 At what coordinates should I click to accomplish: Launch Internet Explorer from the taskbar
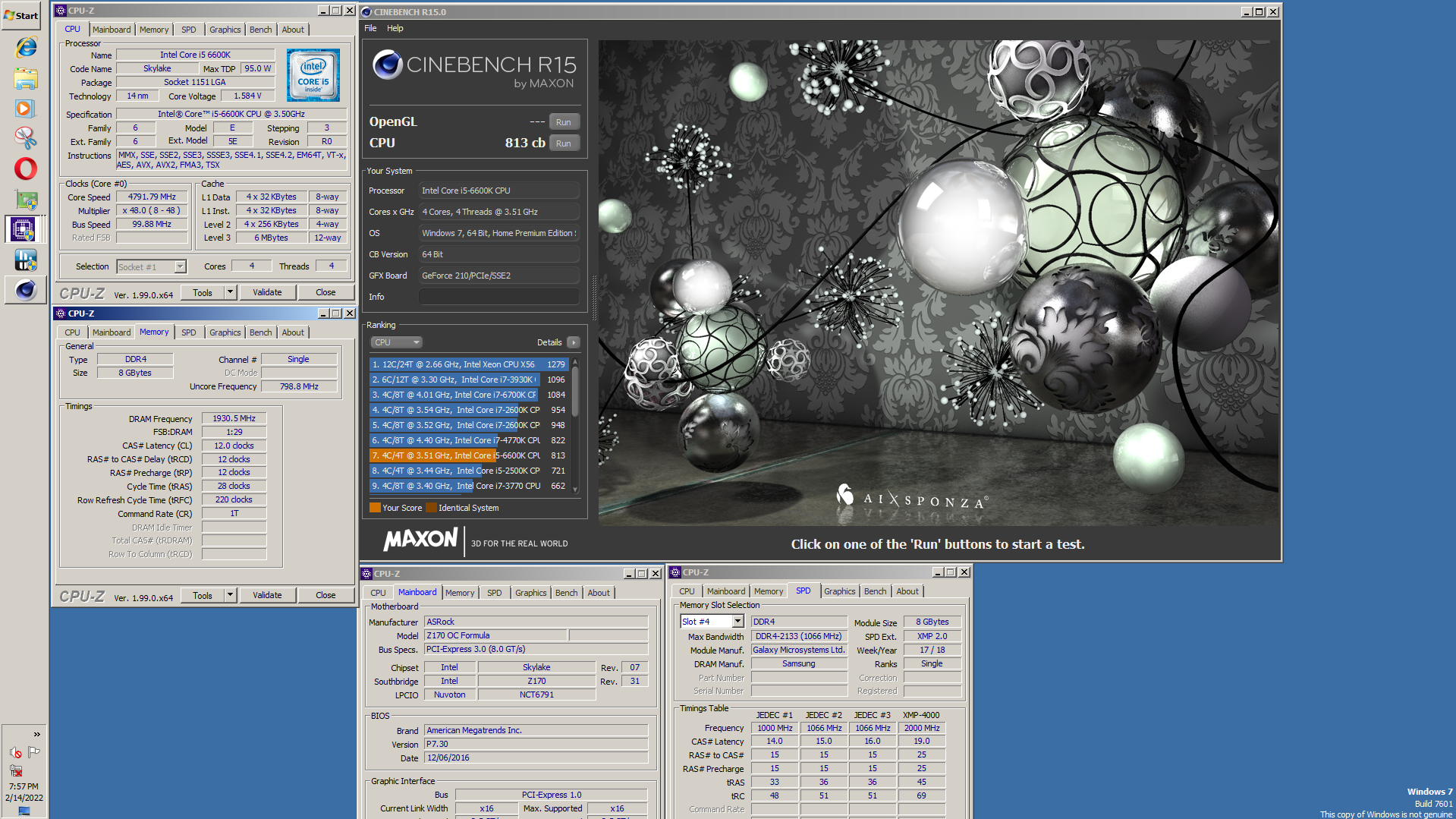pyautogui.click(x=26, y=47)
